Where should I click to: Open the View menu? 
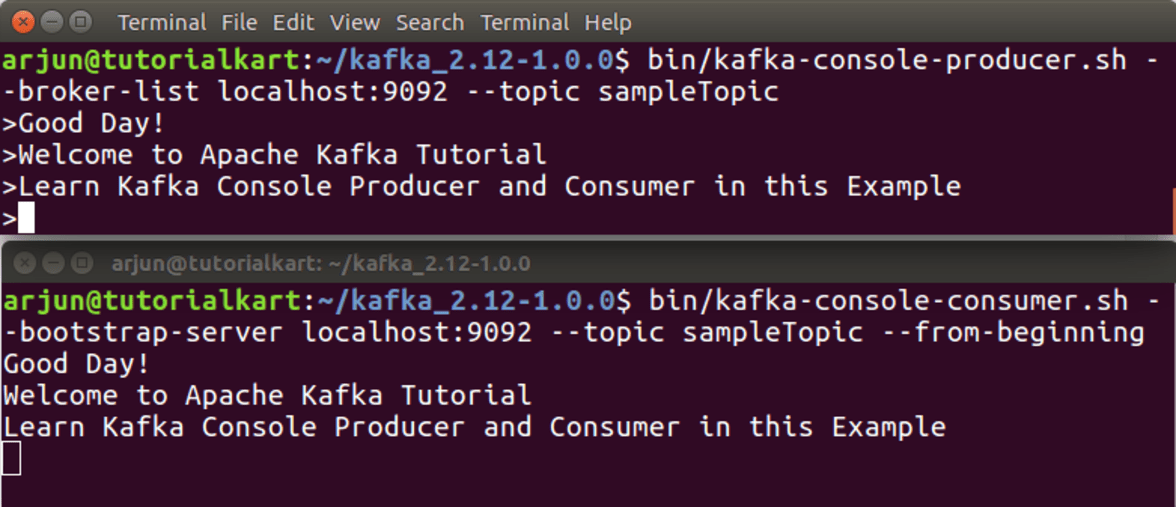tap(355, 21)
